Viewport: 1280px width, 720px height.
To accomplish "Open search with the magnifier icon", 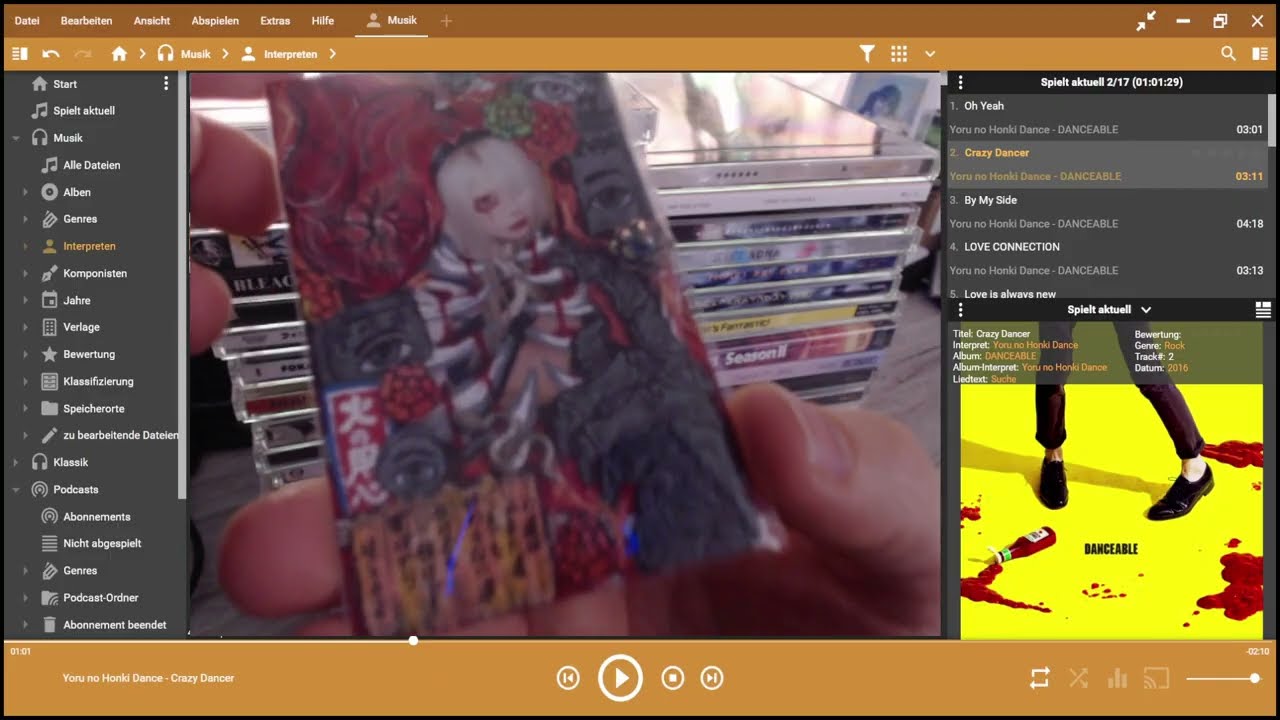I will tap(1228, 54).
